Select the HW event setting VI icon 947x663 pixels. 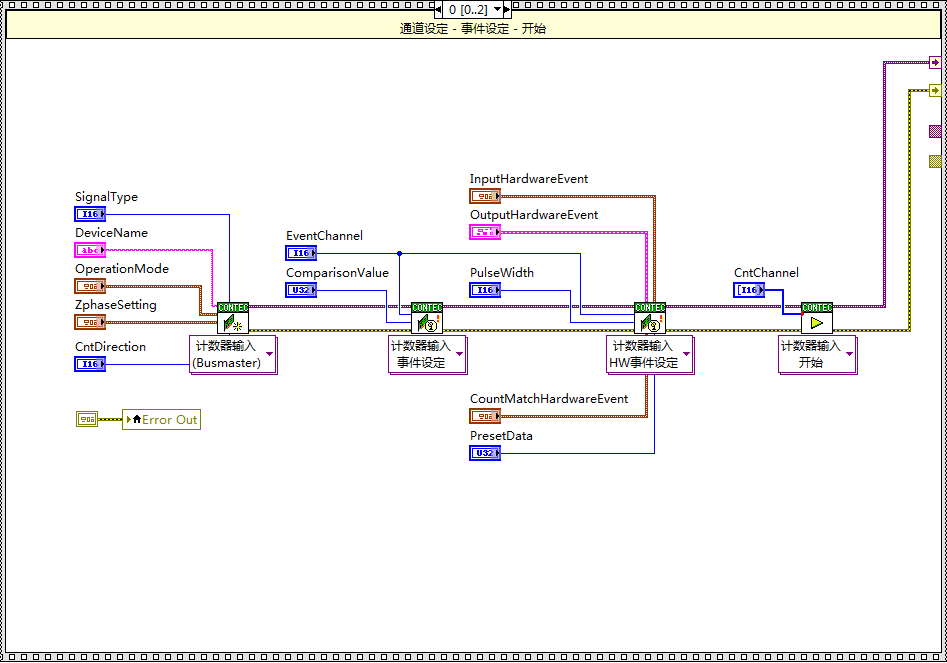click(x=650, y=319)
